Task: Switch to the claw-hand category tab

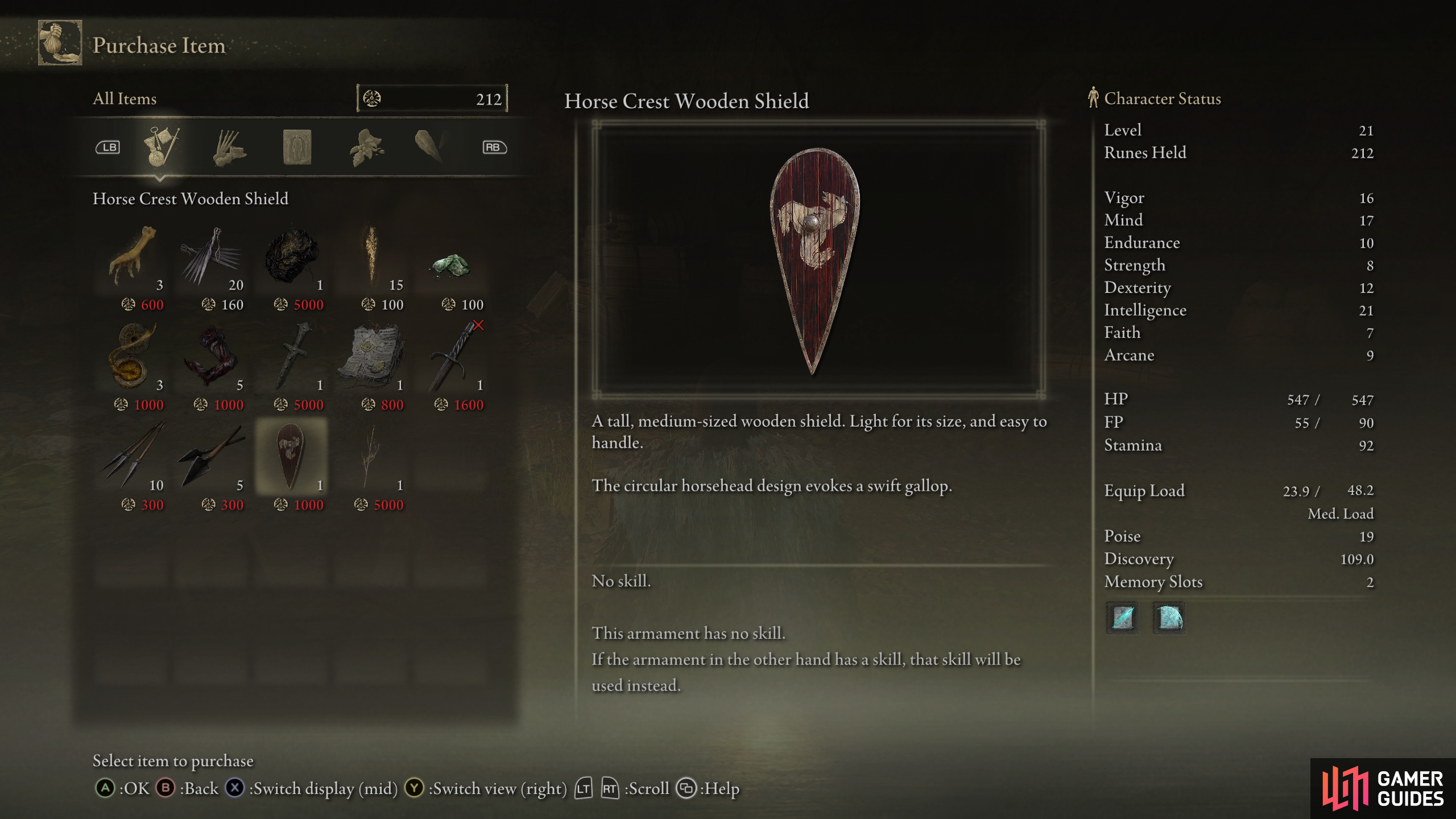Action: pos(229,148)
